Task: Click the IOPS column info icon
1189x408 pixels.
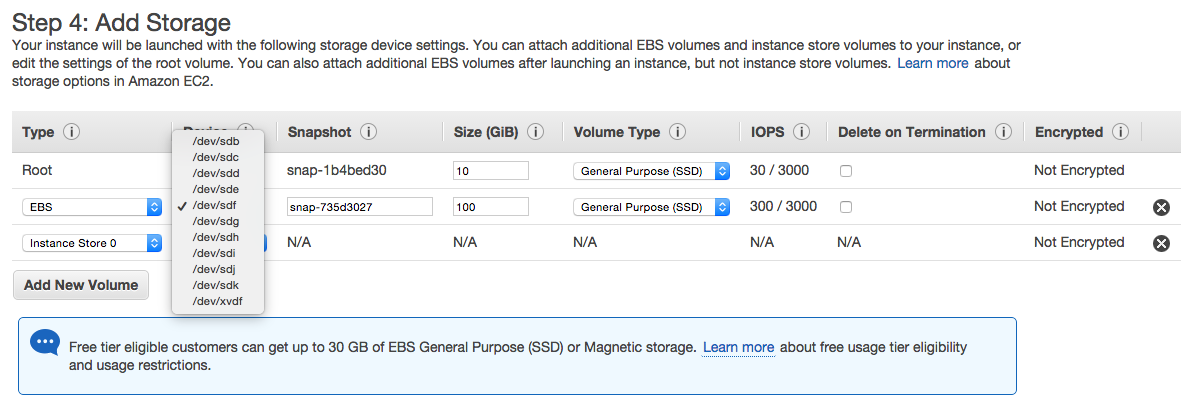Action: tap(801, 132)
